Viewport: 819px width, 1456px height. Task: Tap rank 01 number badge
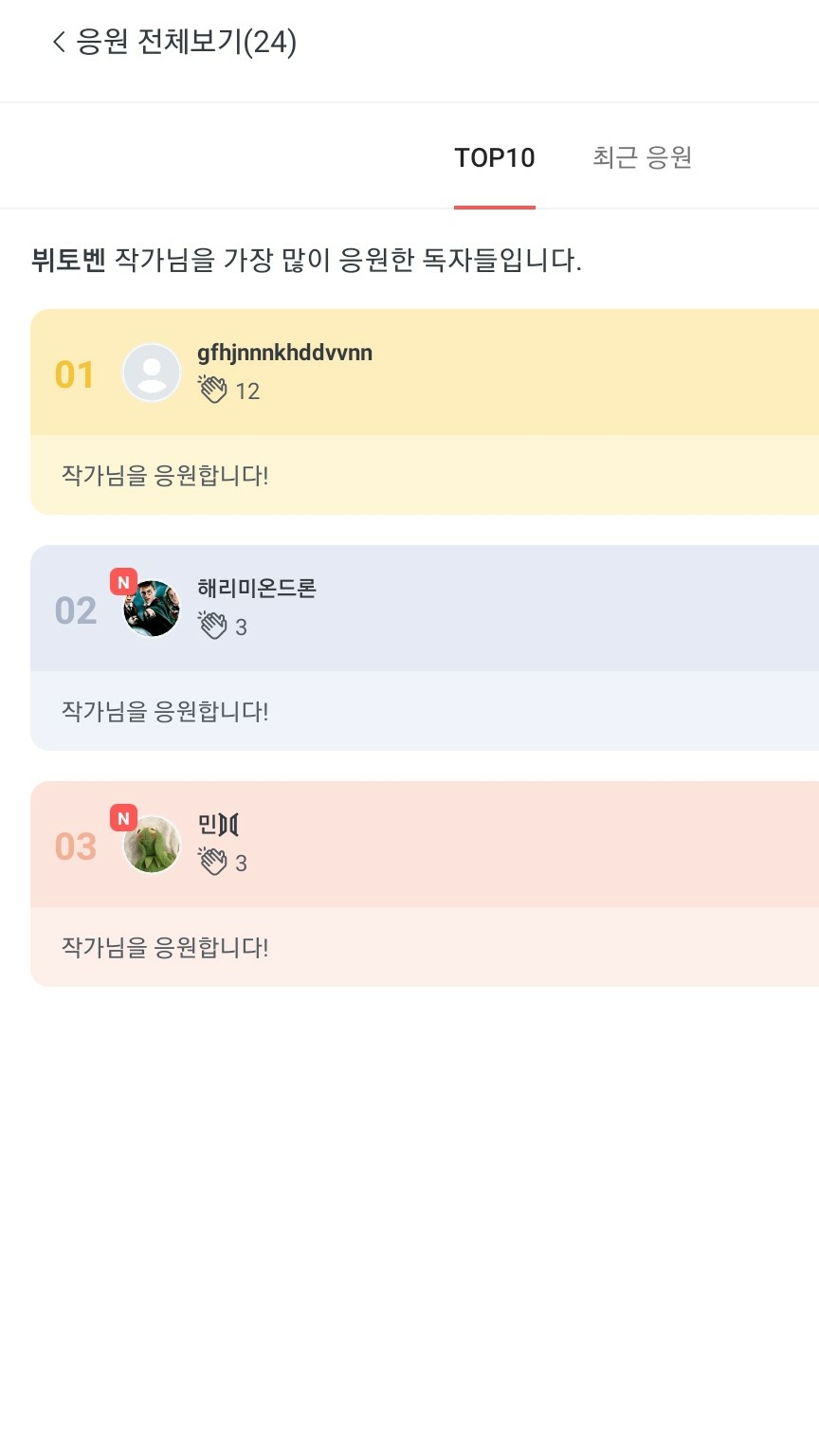click(75, 374)
